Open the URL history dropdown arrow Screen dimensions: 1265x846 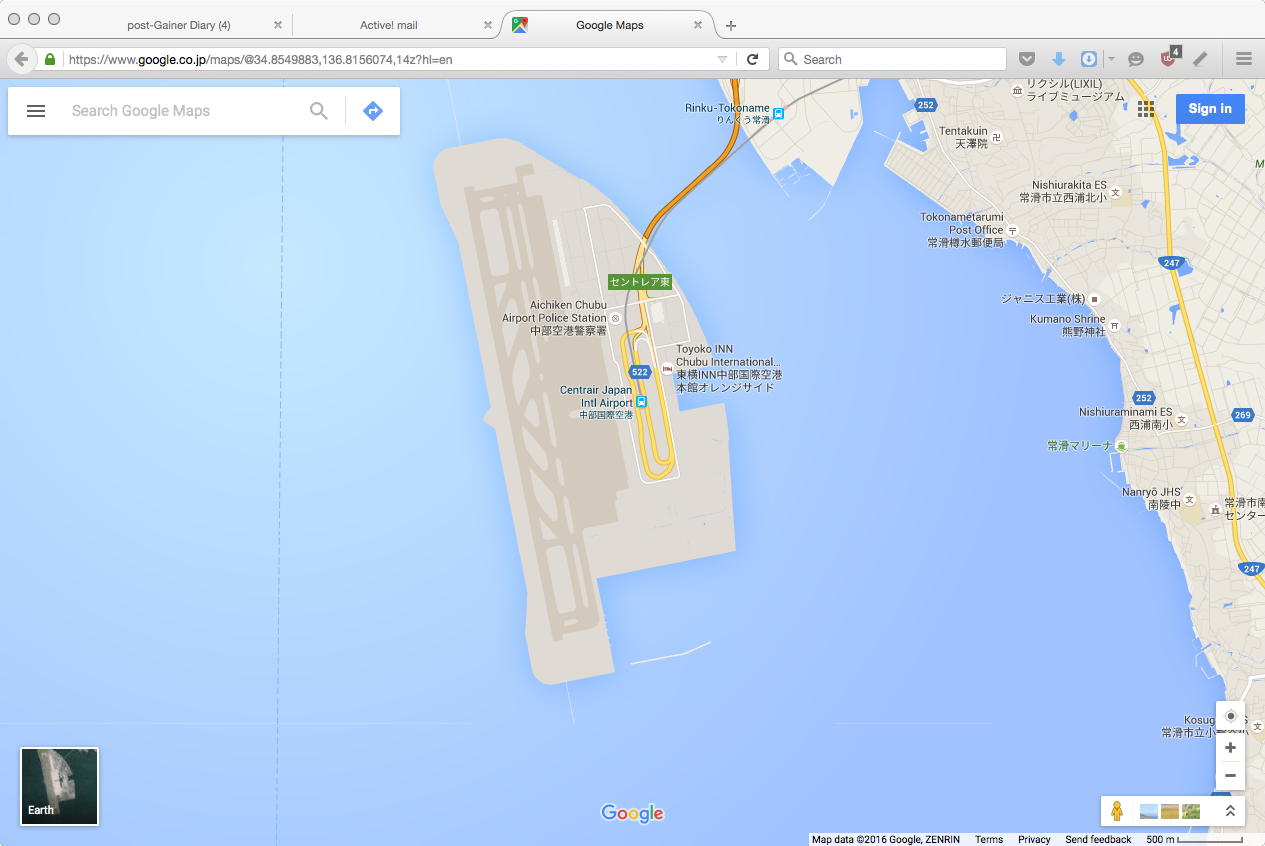722,59
